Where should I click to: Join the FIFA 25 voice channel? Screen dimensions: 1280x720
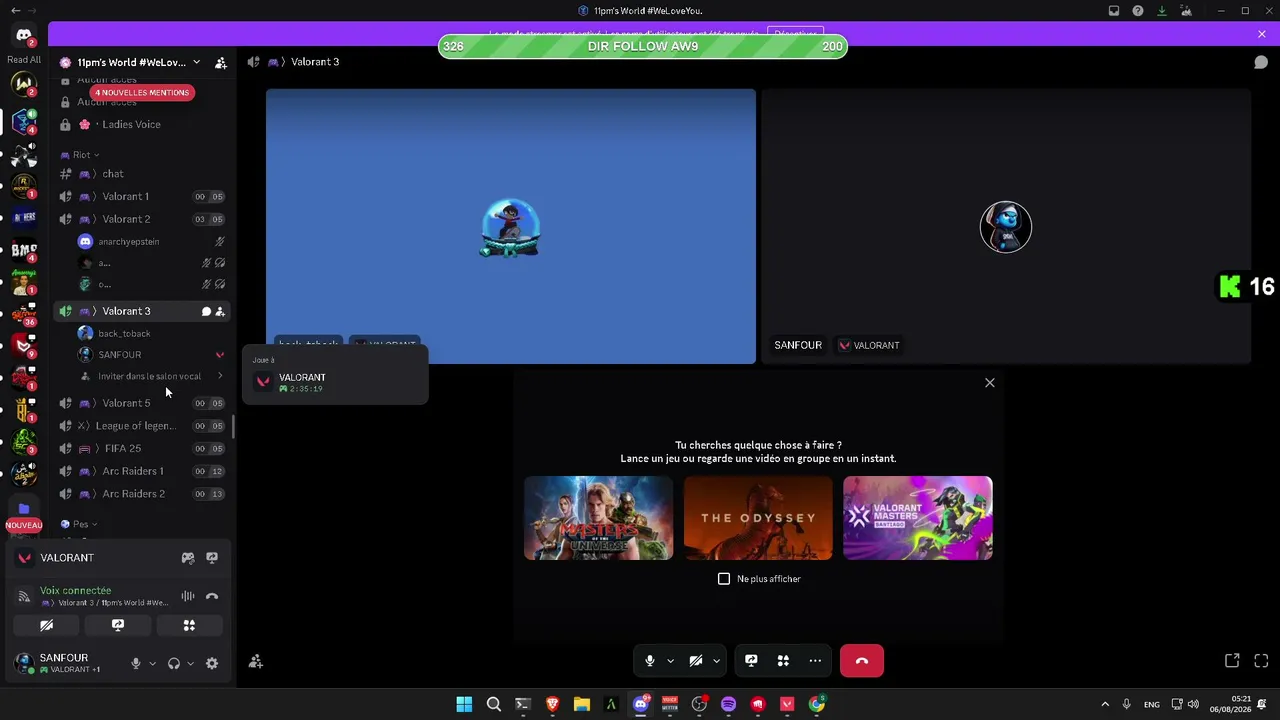coord(142,449)
